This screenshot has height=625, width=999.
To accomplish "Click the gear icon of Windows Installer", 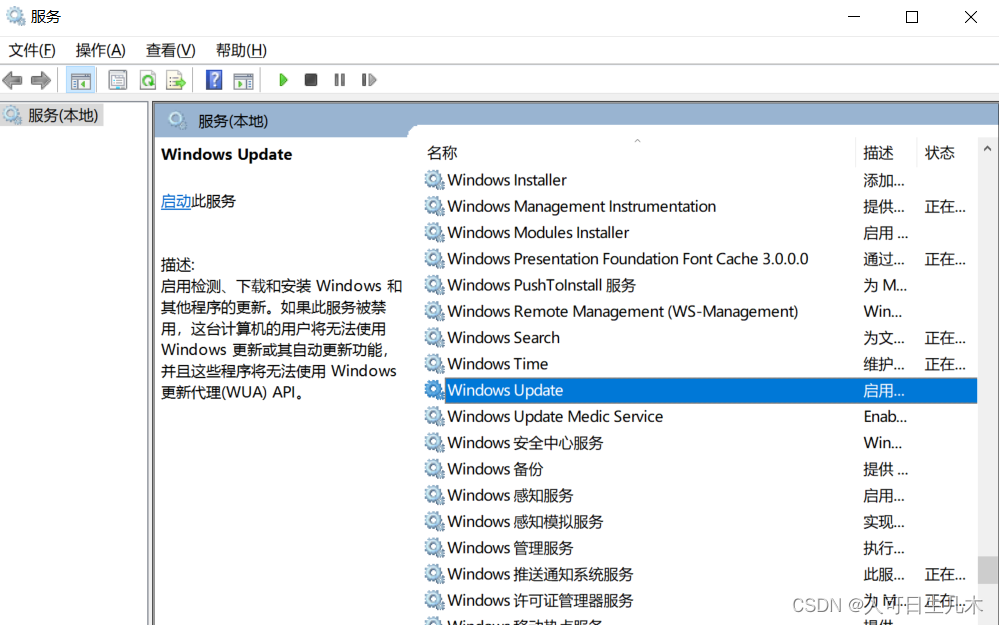I will pos(435,180).
